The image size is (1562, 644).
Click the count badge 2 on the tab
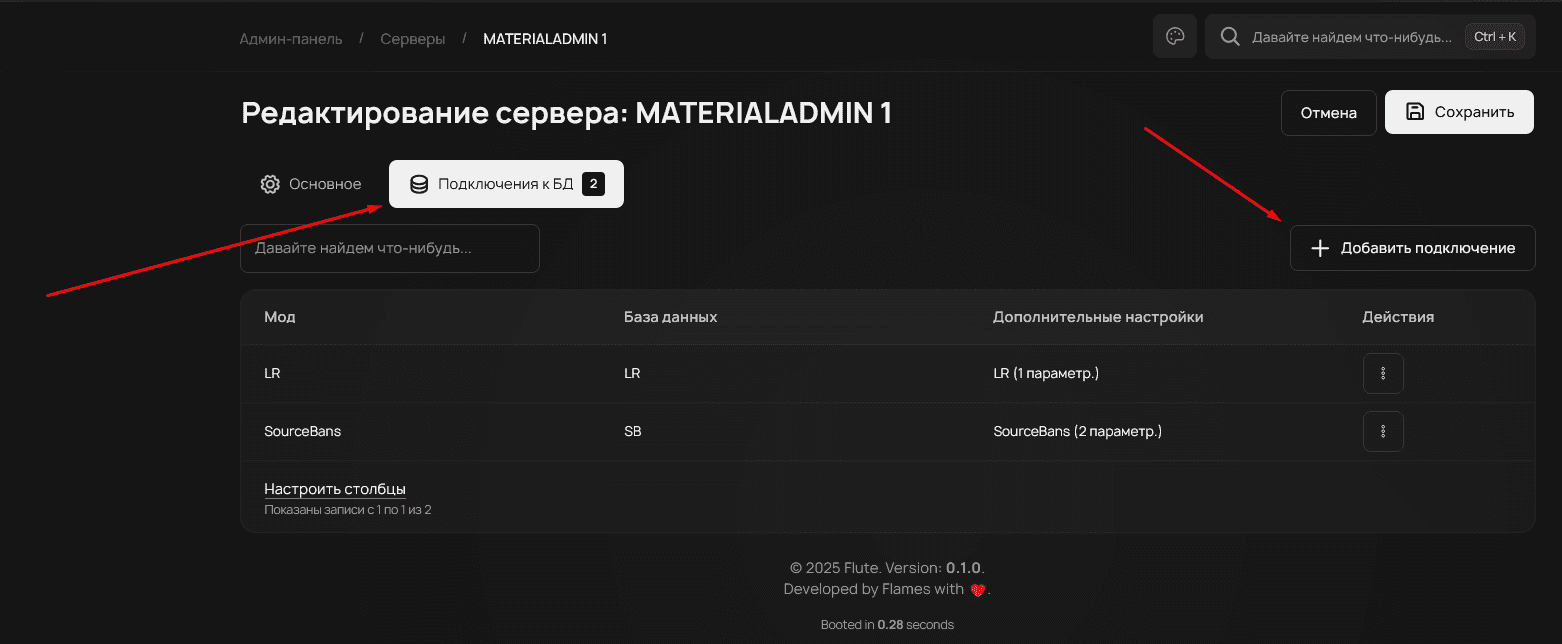pyautogui.click(x=593, y=184)
